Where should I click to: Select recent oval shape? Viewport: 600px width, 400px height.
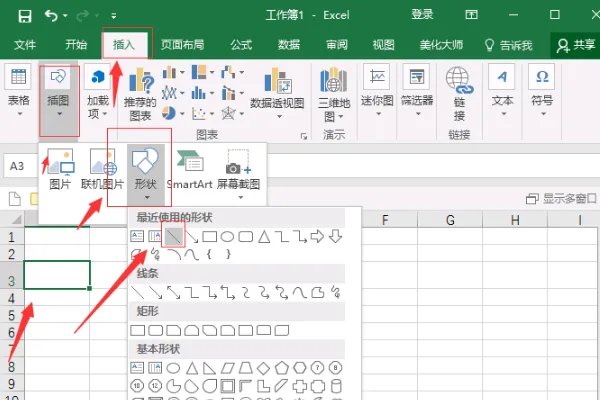[227, 237]
